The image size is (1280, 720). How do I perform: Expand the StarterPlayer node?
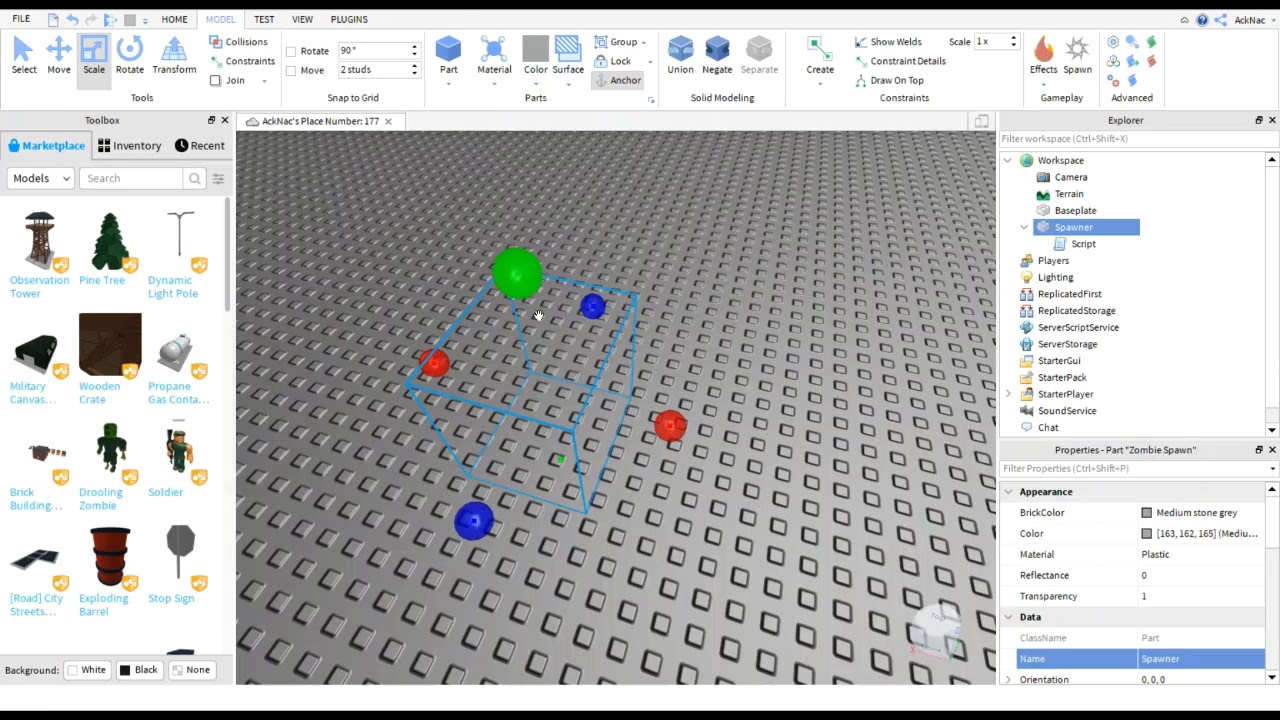tap(1008, 394)
